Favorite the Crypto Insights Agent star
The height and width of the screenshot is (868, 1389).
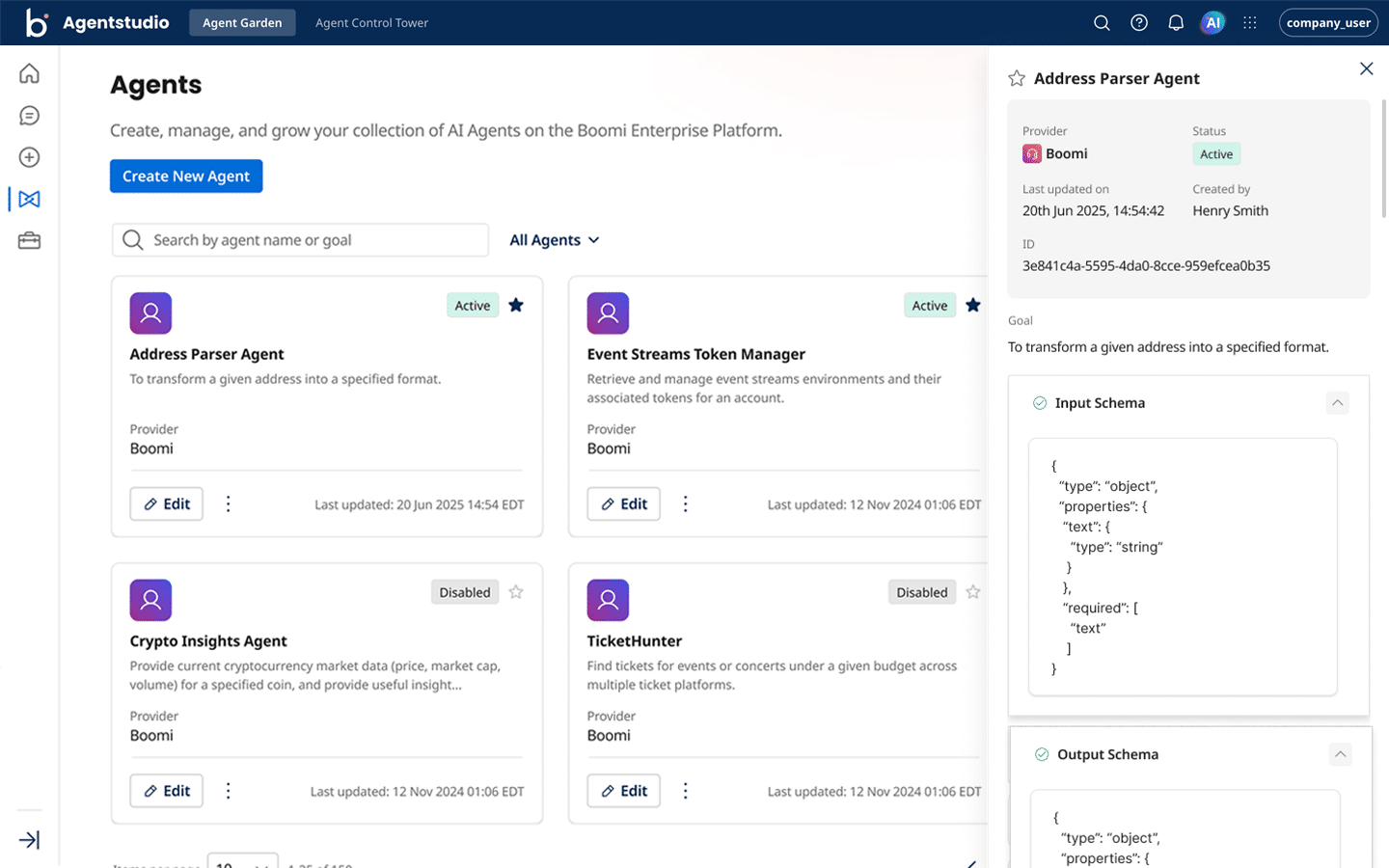click(516, 592)
